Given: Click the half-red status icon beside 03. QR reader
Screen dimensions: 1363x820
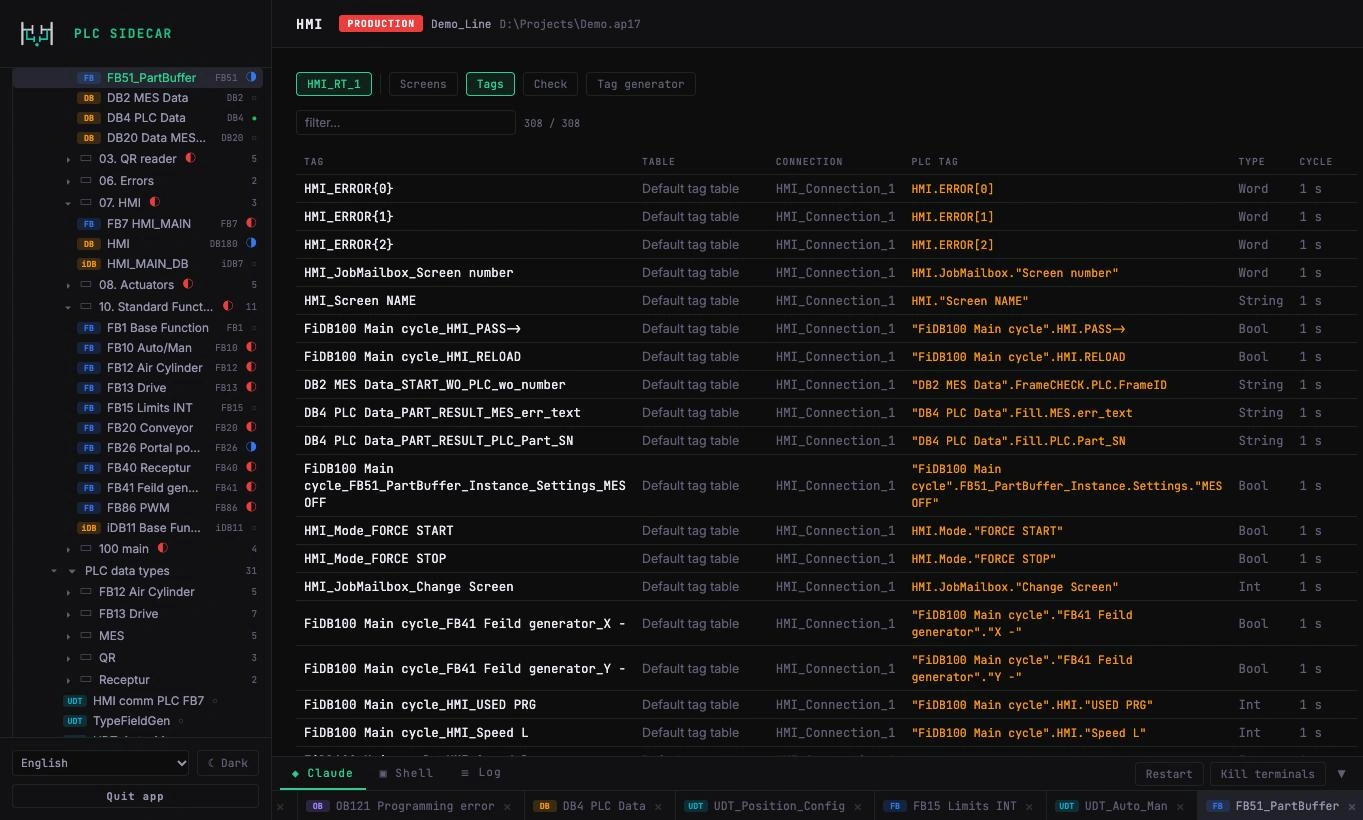Looking at the screenshot, I should point(190,158).
